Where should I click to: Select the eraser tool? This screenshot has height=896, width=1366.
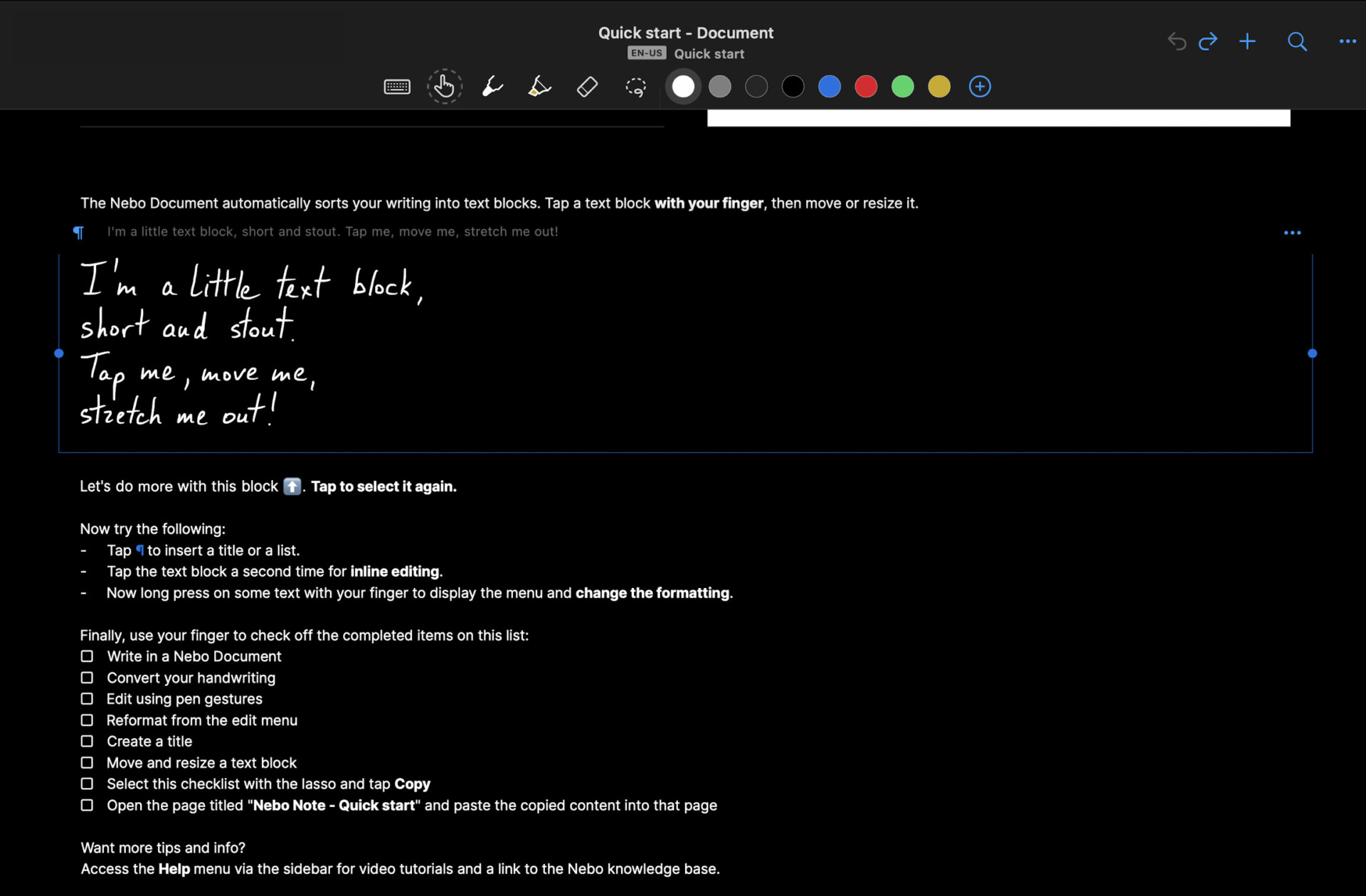pyautogui.click(x=587, y=87)
